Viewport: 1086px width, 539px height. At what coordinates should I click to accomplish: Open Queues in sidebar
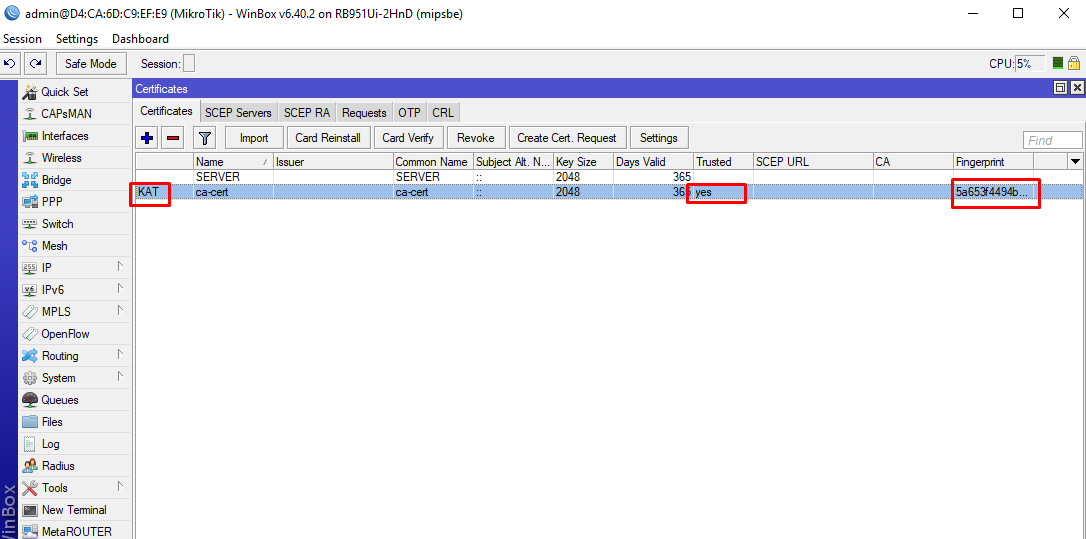(60, 400)
